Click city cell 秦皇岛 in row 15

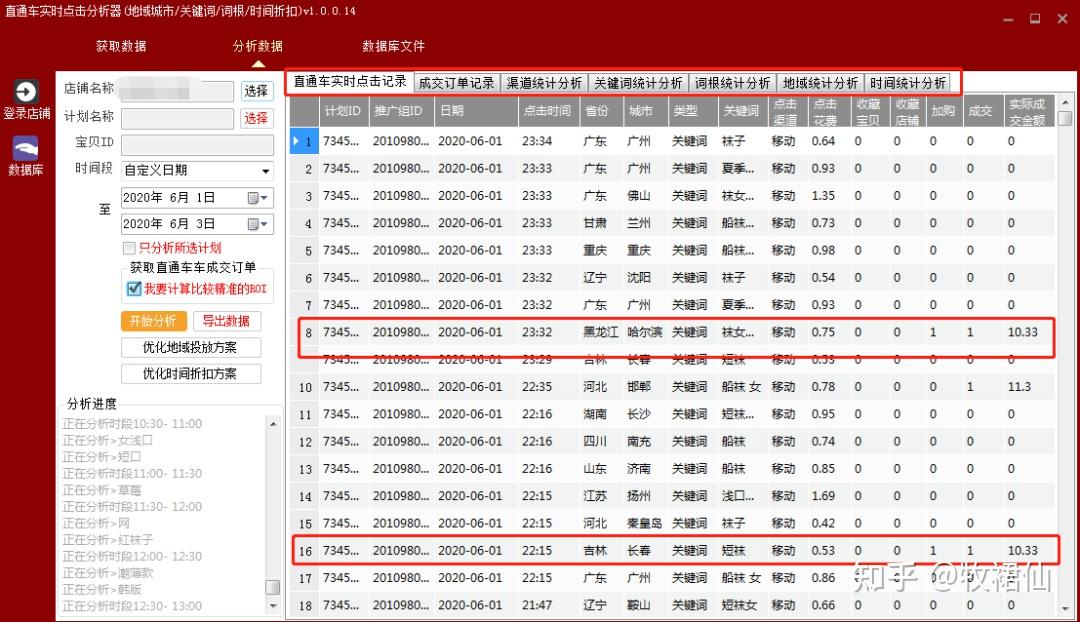(645, 523)
